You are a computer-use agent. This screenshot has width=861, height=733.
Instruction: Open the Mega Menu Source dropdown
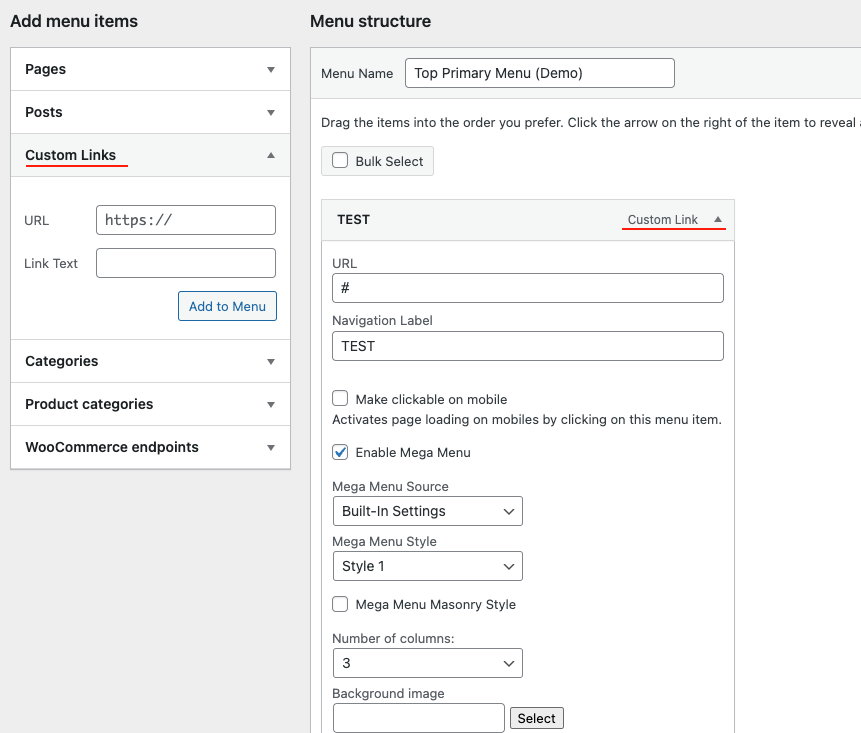(x=427, y=511)
